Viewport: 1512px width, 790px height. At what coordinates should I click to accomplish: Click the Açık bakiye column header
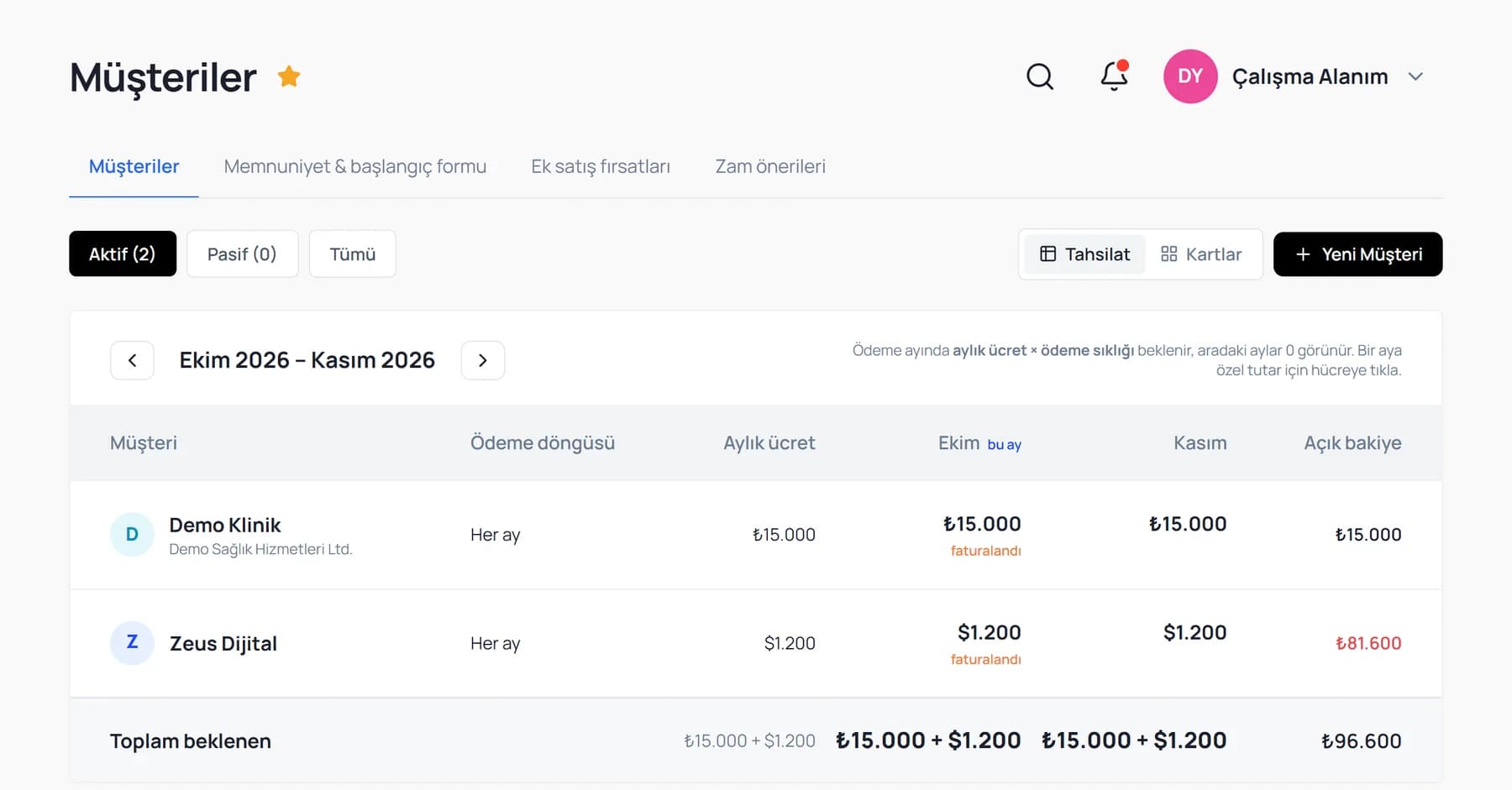(x=1352, y=443)
